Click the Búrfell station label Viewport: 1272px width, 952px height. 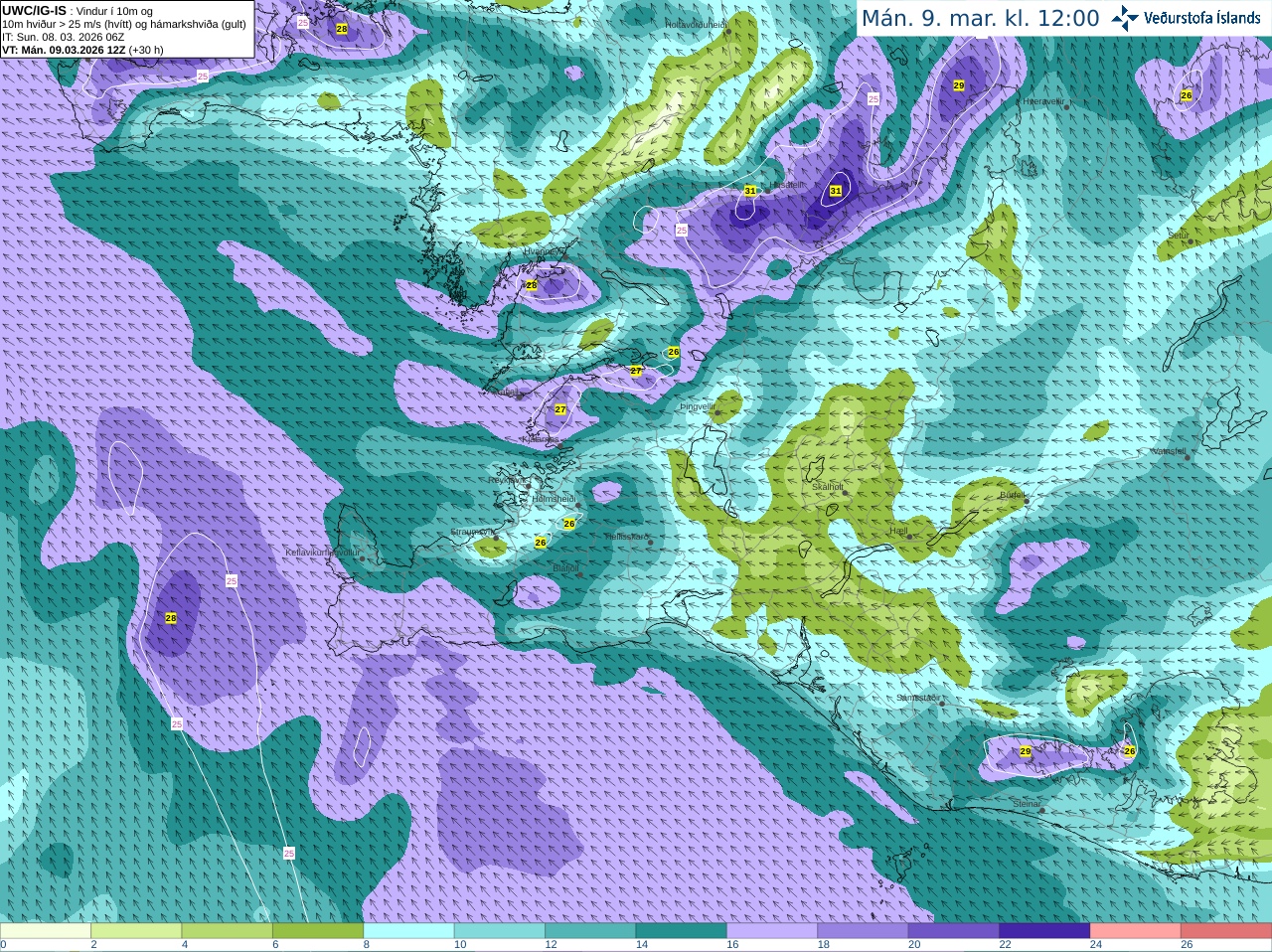point(1012,495)
